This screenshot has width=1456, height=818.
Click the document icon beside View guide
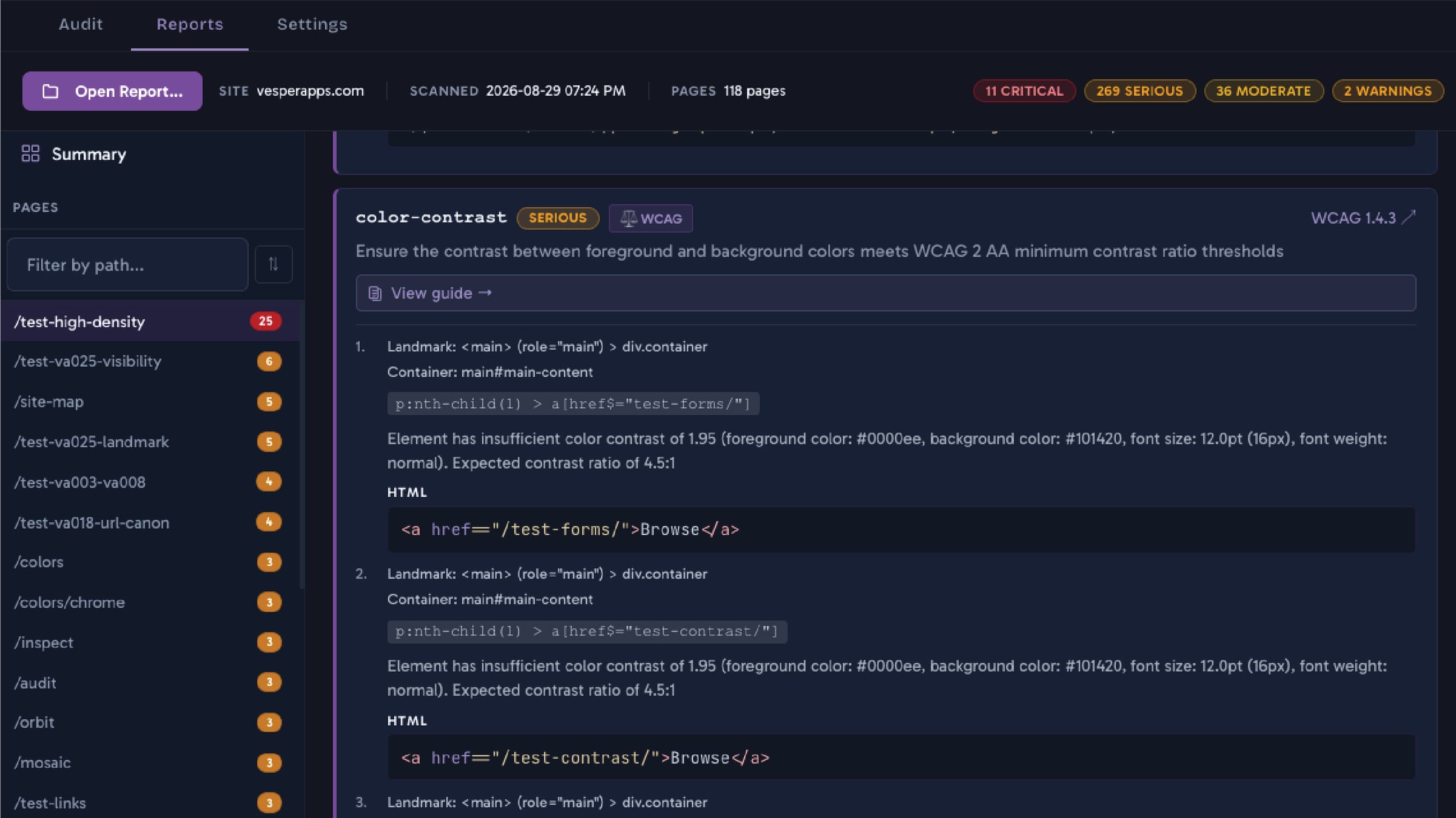(x=375, y=293)
